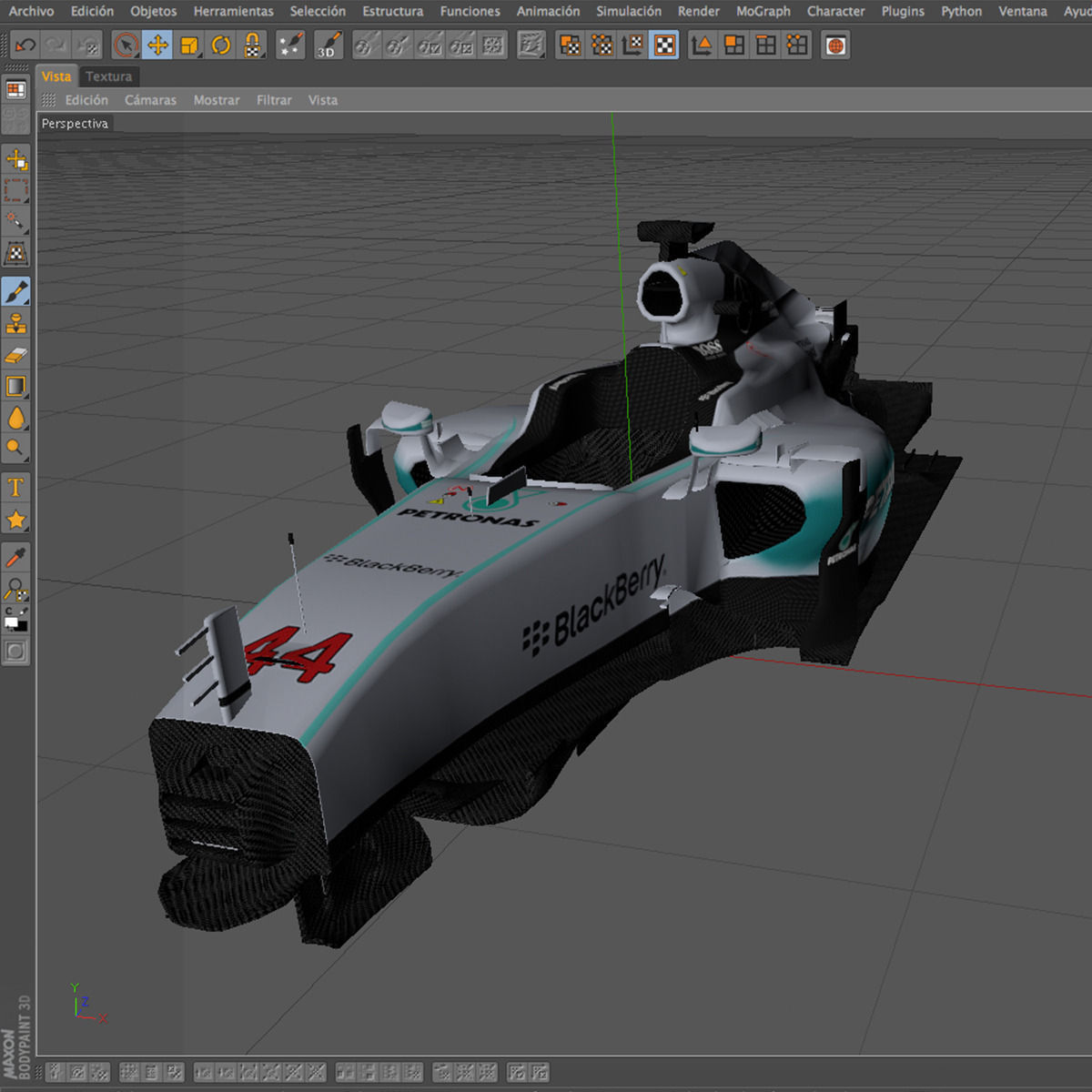Screen dimensions: 1092x1092
Task: Click the padlock axis lock icon
Action: tap(253, 45)
